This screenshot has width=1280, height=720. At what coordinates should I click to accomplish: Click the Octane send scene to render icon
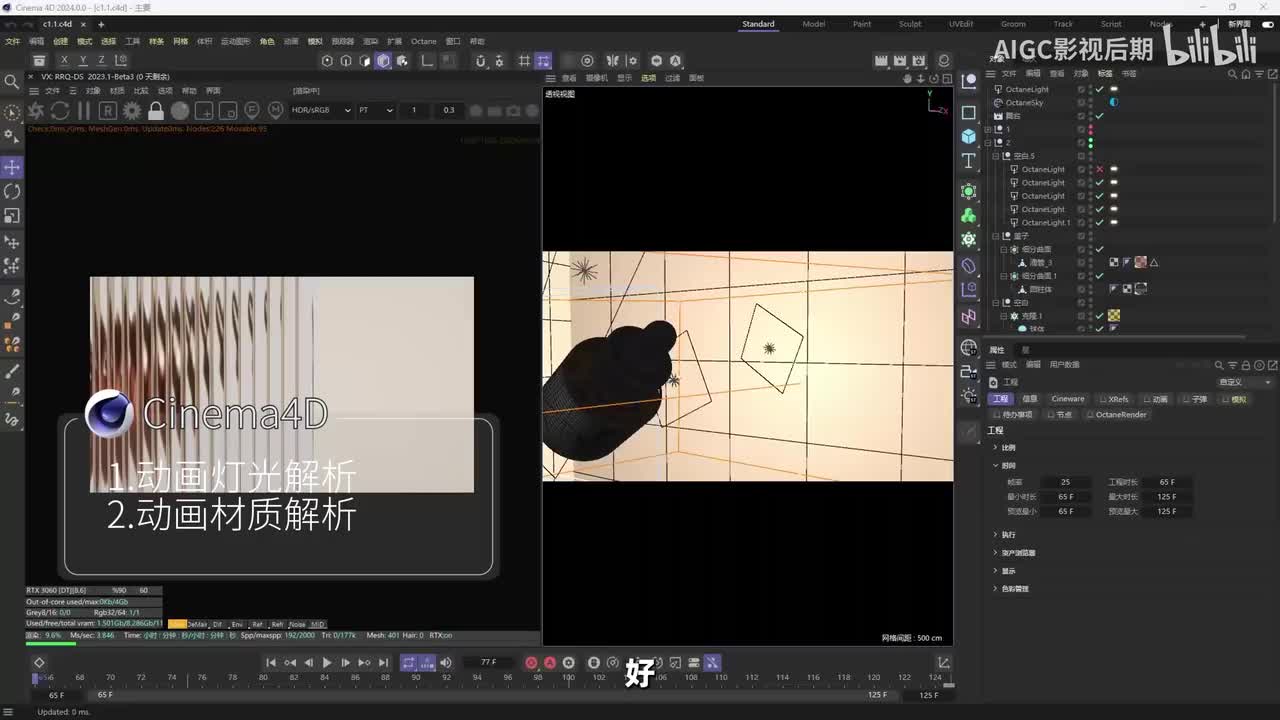(36, 110)
